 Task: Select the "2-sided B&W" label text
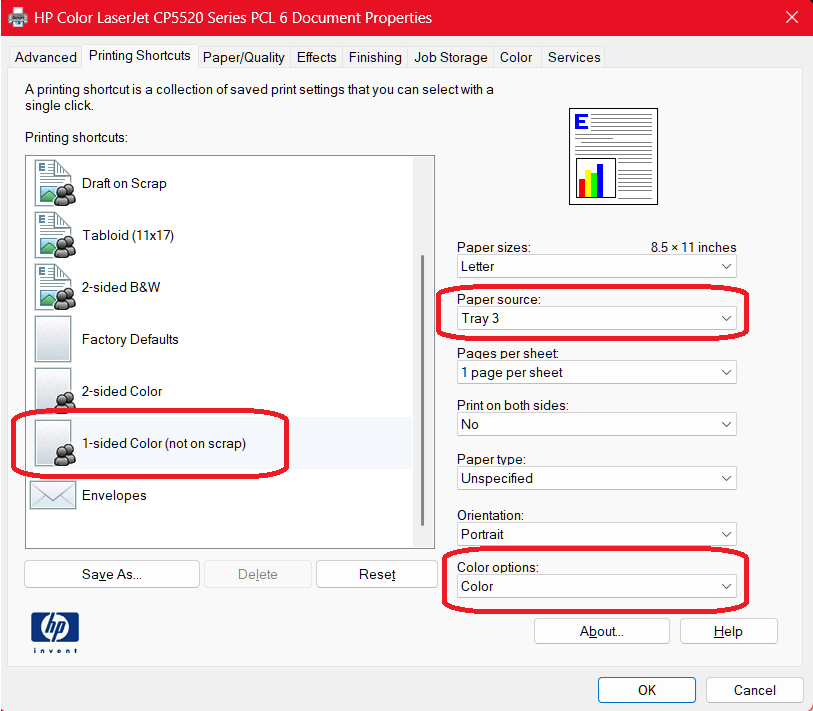pos(121,287)
